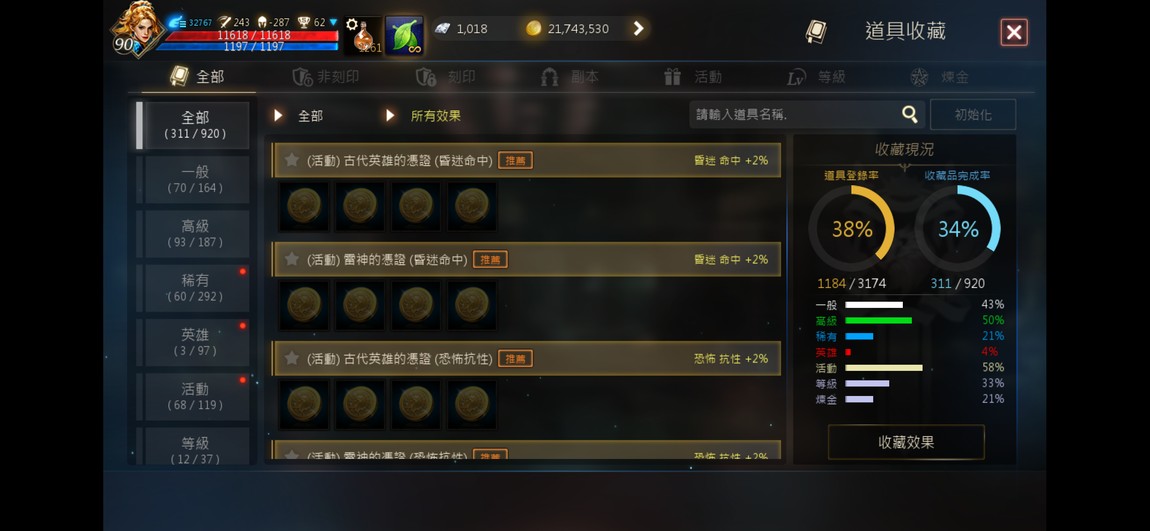Open the hero portrait at level 90
This screenshot has width=1150, height=531.
pos(136,29)
